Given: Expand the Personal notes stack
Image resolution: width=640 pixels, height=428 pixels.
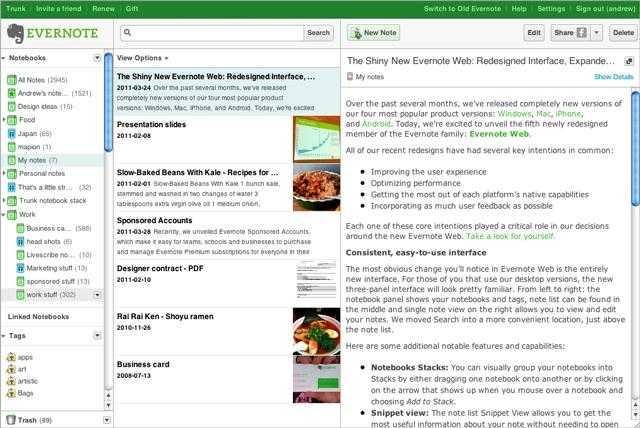Looking at the screenshot, I should click(4, 173).
